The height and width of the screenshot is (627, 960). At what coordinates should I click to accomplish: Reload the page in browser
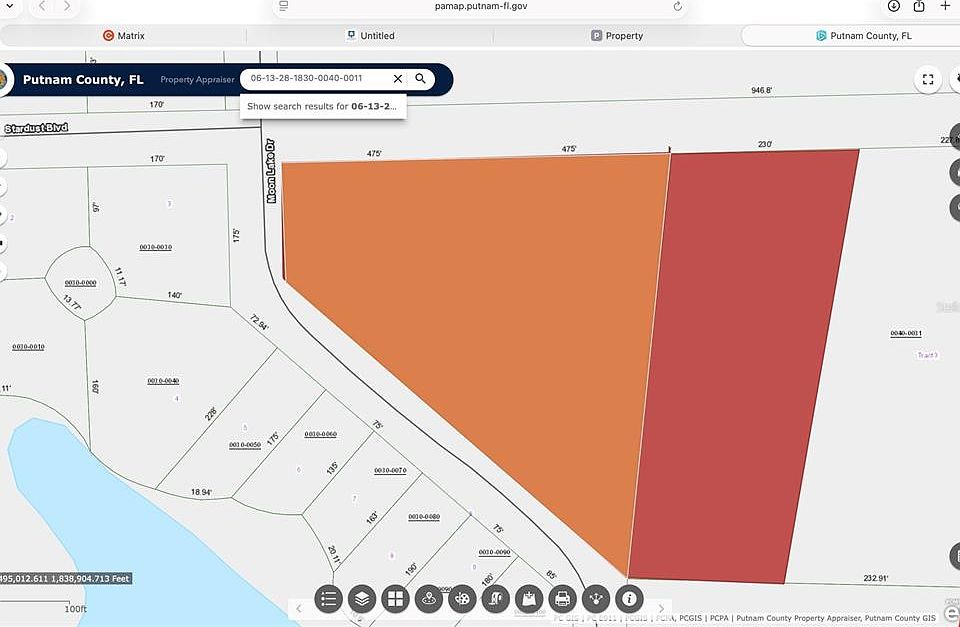(x=677, y=6)
